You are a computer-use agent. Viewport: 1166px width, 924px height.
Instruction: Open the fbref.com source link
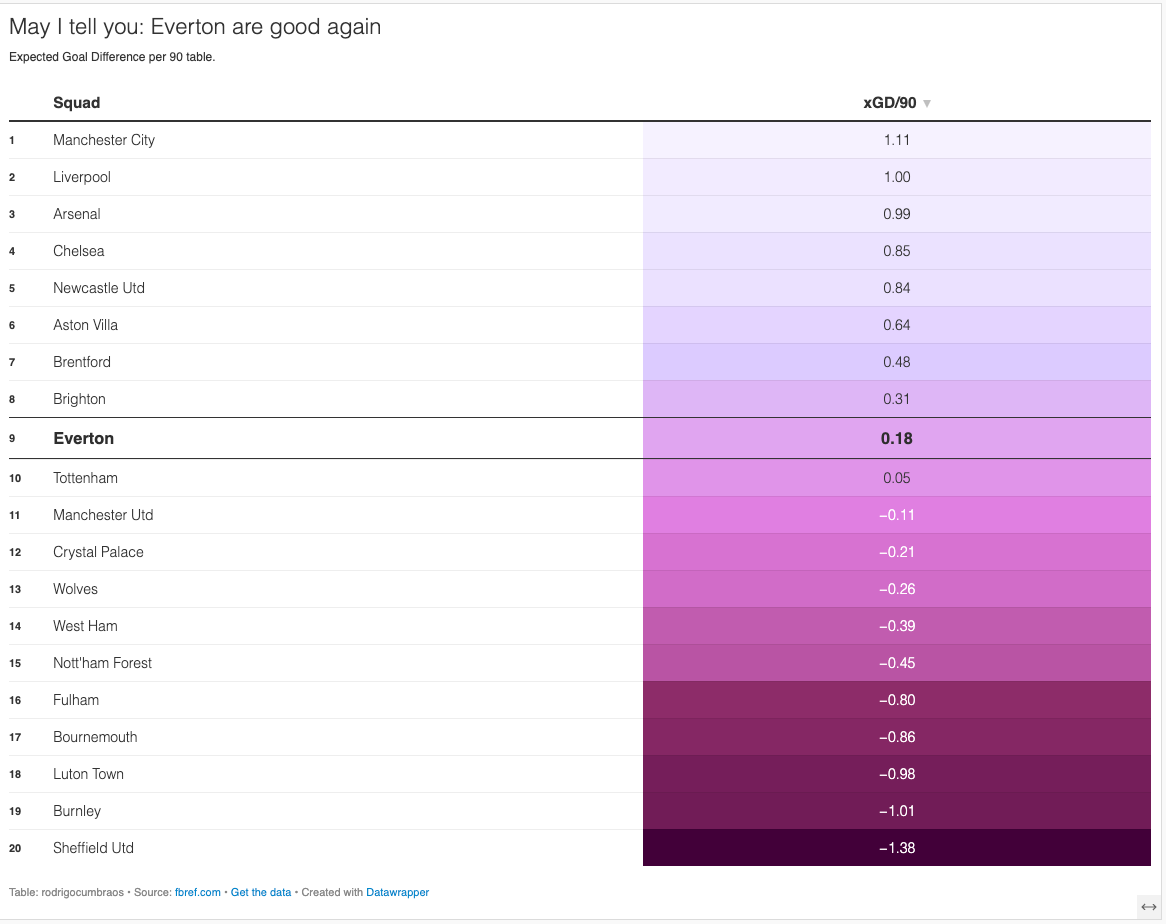coord(198,892)
